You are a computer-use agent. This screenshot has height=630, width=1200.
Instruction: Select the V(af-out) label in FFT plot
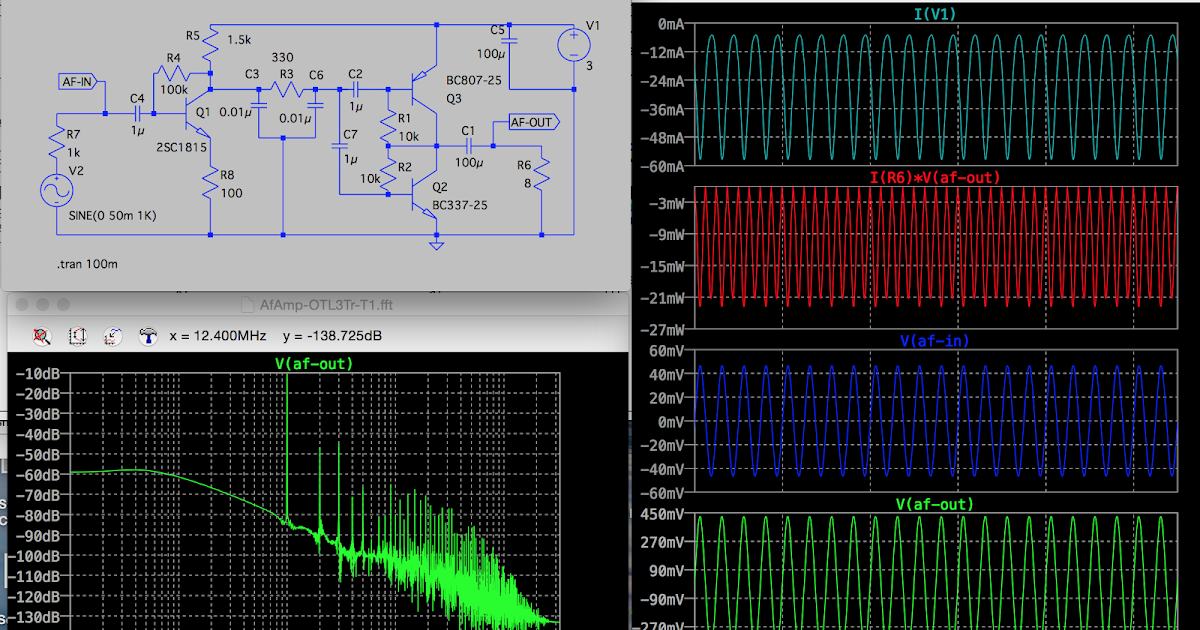click(314, 363)
